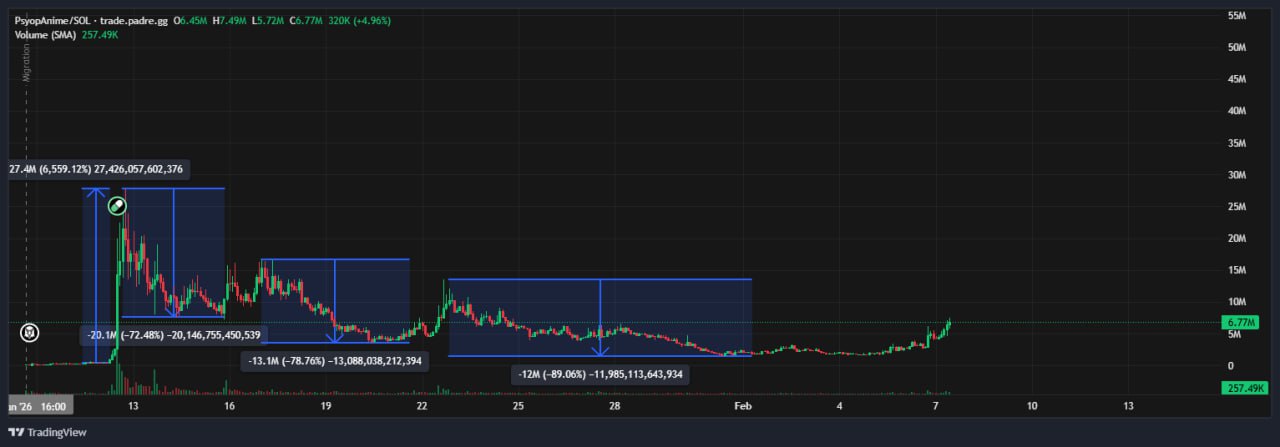Select the -13.1M (-78.76%) measurement label

pos(335,360)
